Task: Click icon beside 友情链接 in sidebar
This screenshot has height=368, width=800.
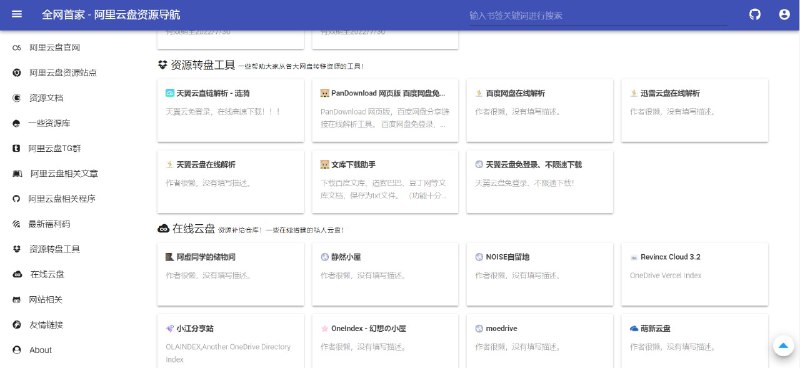Action: pos(16,325)
